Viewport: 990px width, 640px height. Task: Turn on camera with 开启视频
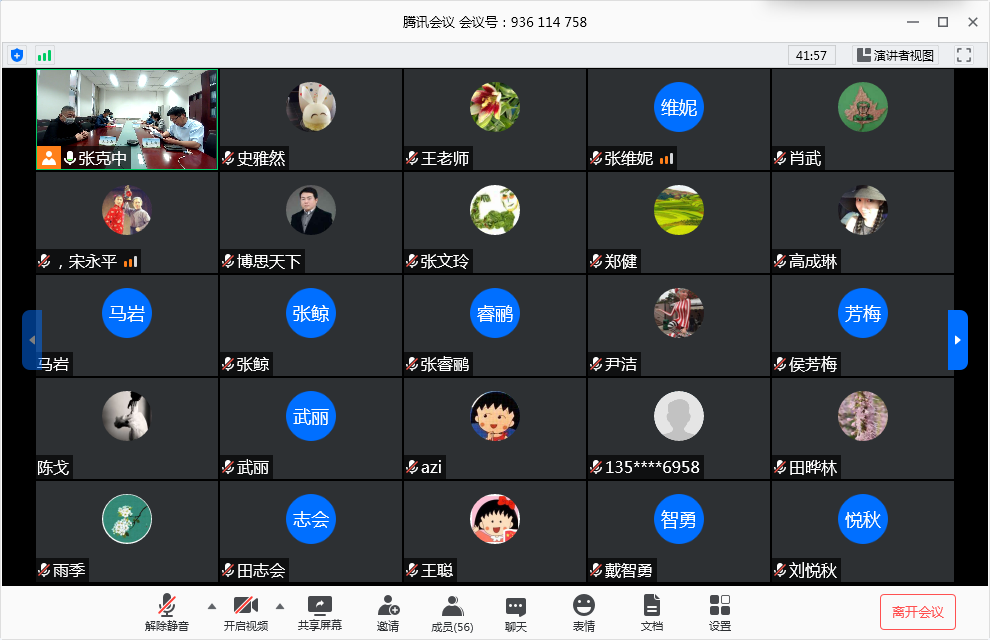tap(245, 612)
